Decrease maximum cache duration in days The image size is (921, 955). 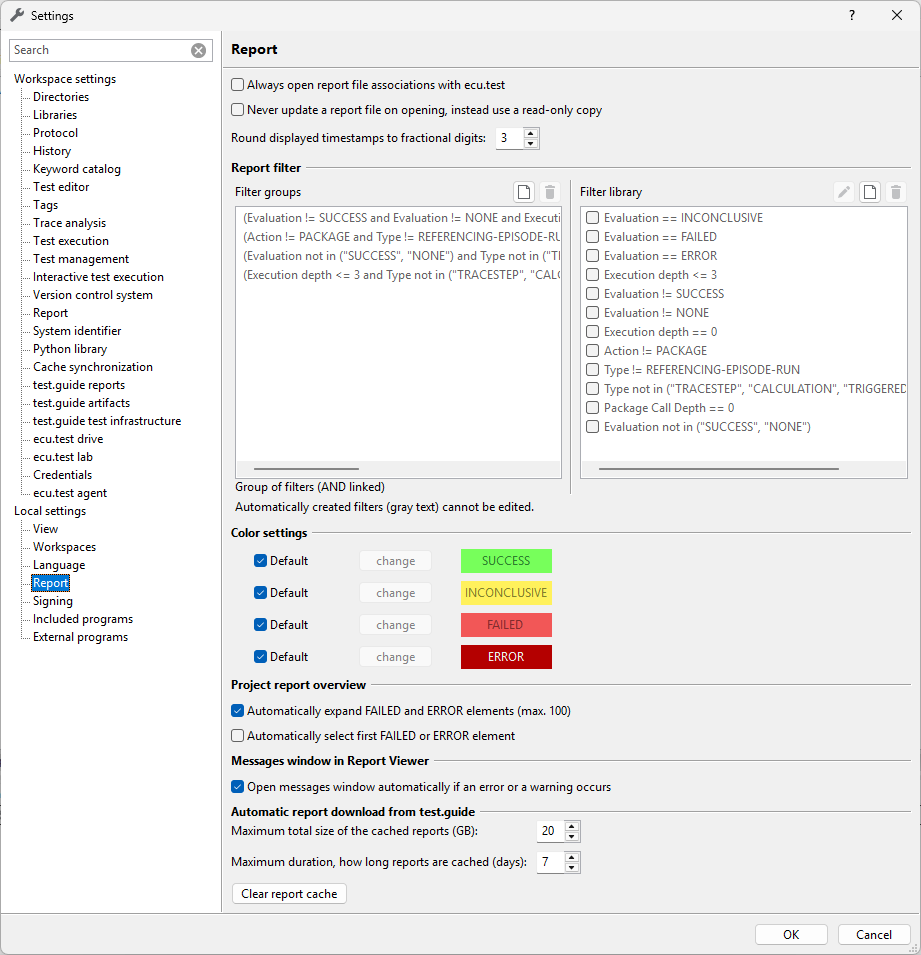coord(571,868)
